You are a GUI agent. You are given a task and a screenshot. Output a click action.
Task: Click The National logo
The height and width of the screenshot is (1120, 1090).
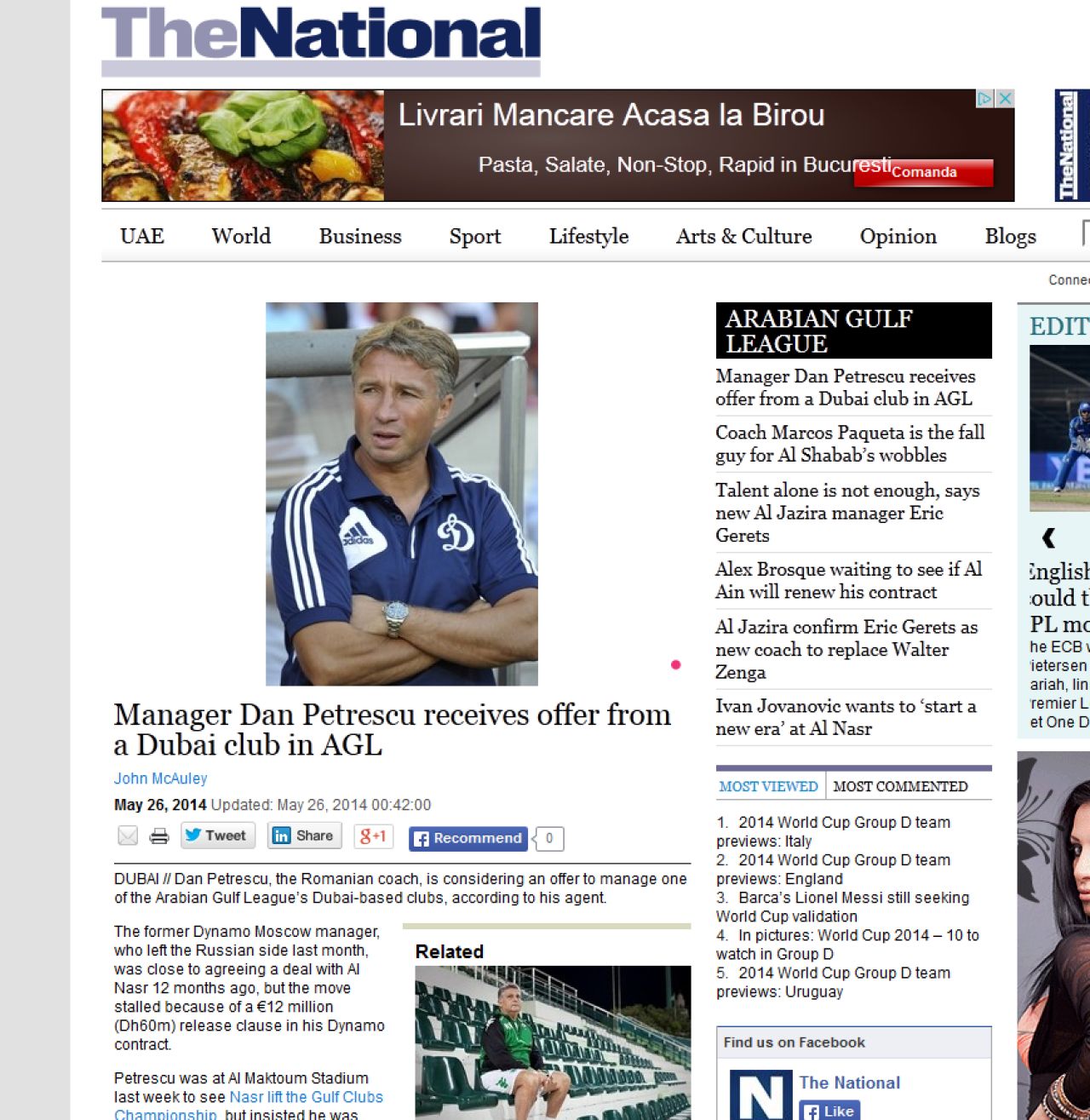tap(321, 40)
